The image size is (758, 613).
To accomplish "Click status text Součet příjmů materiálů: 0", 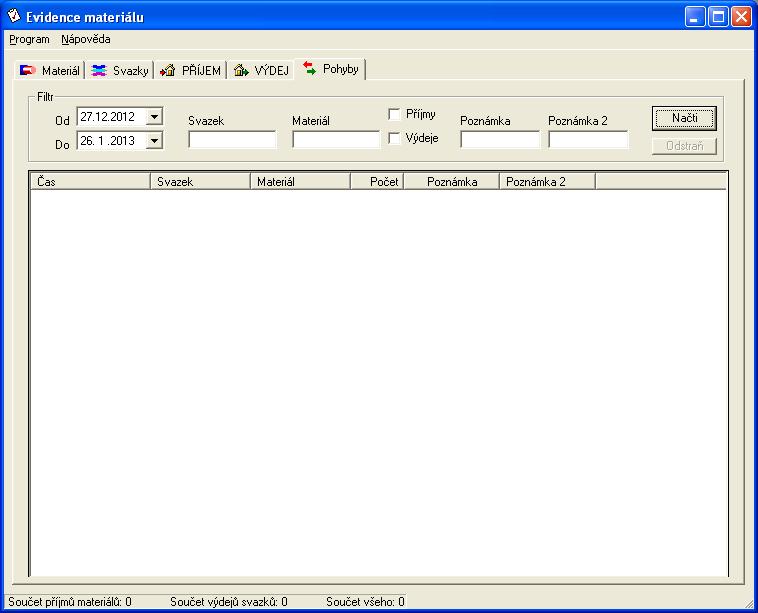I will (70, 602).
